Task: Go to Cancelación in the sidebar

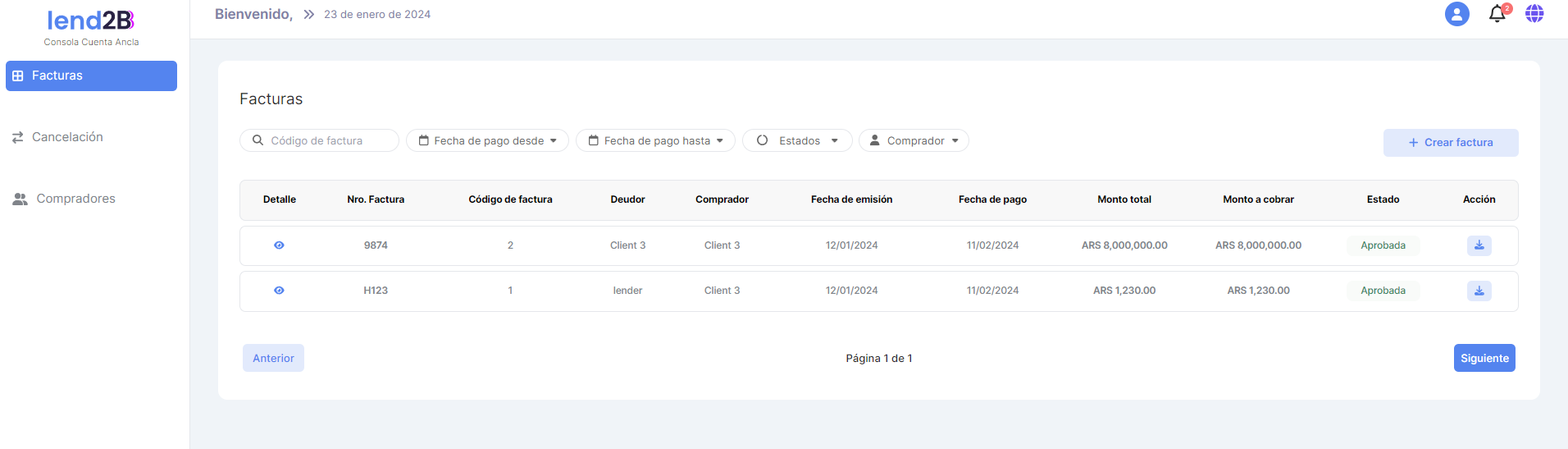Action: tap(67, 137)
